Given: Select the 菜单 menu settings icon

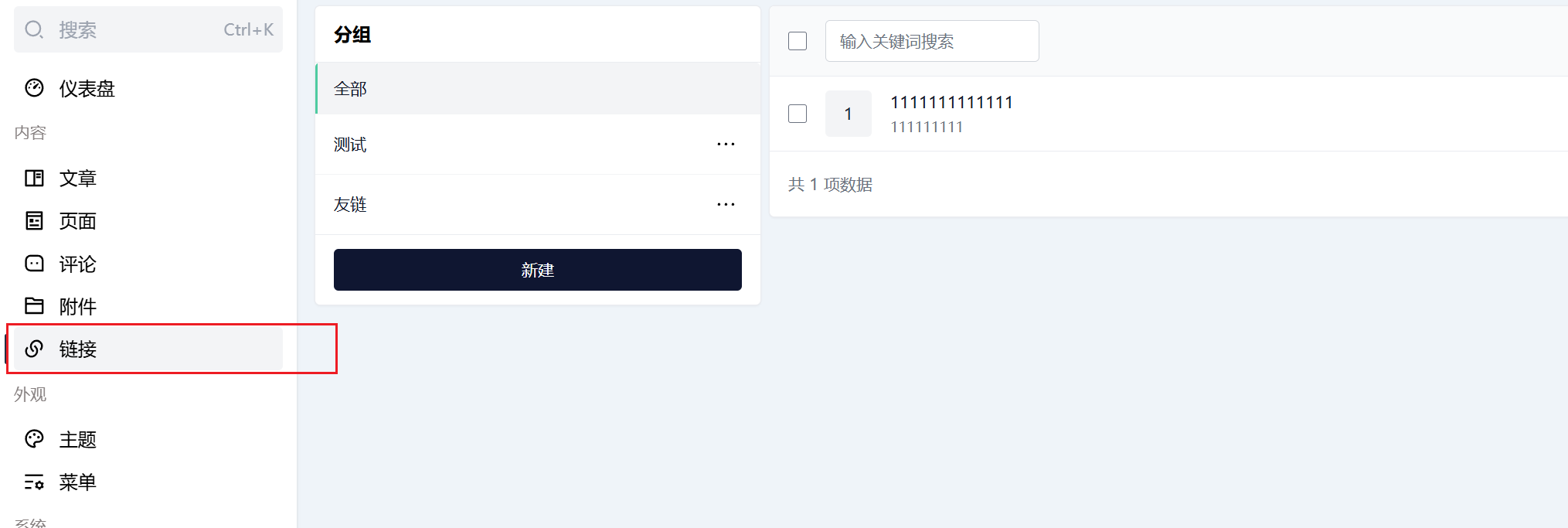Looking at the screenshot, I should [x=34, y=482].
